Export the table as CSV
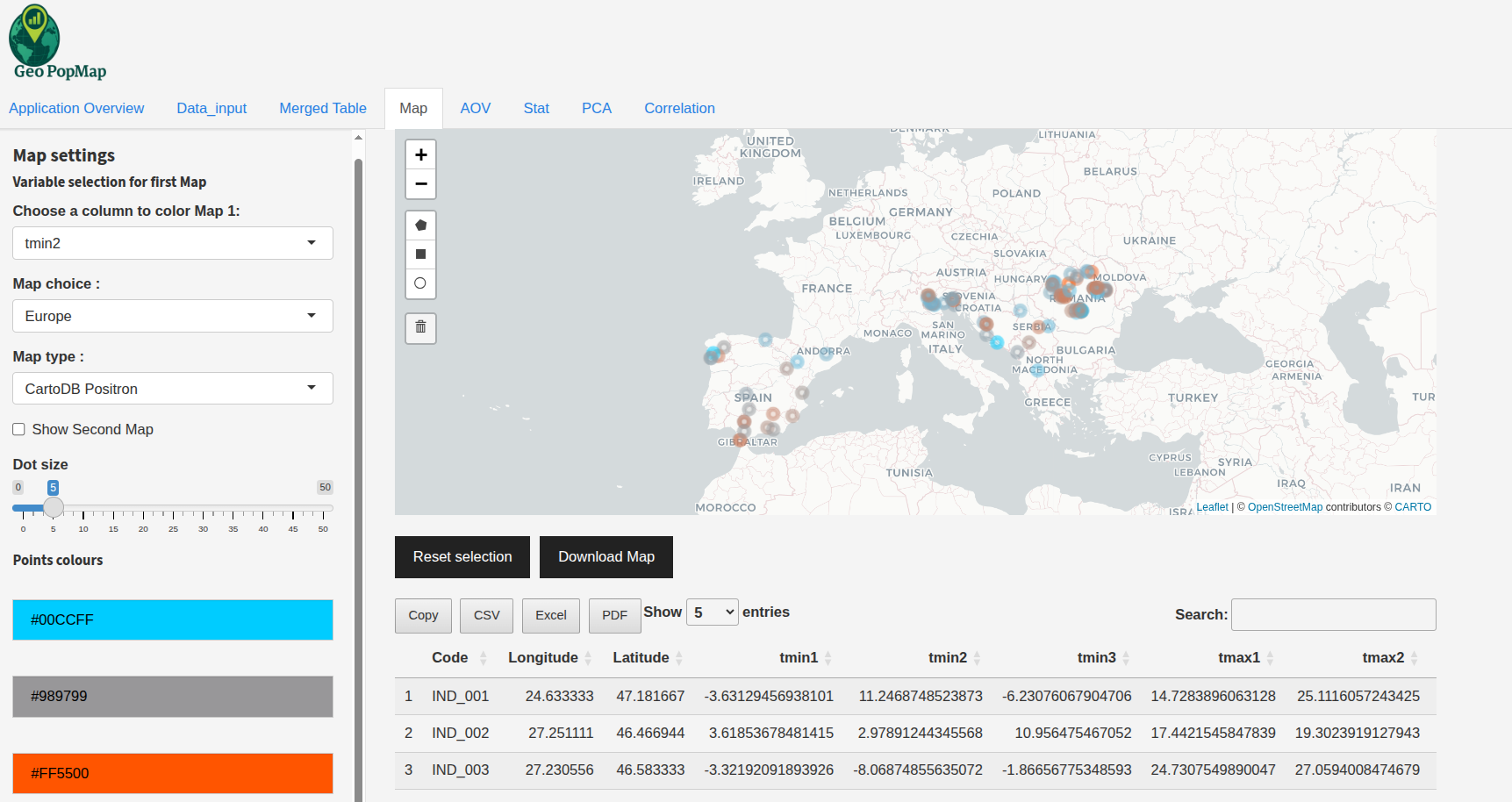Screen dimensions: 1512x802 pos(487,616)
